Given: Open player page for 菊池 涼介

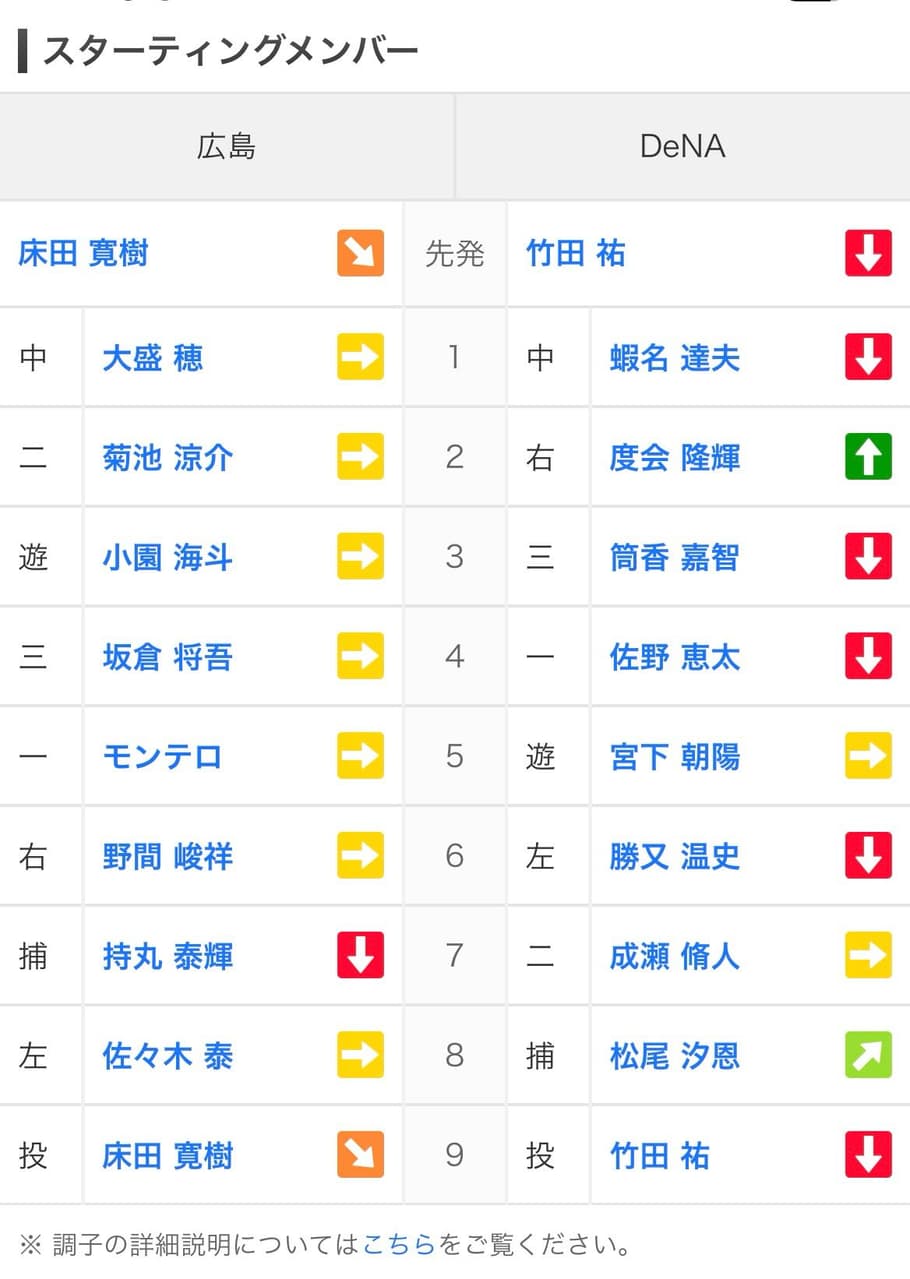Looking at the screenshot, I should tap(168, 457).
